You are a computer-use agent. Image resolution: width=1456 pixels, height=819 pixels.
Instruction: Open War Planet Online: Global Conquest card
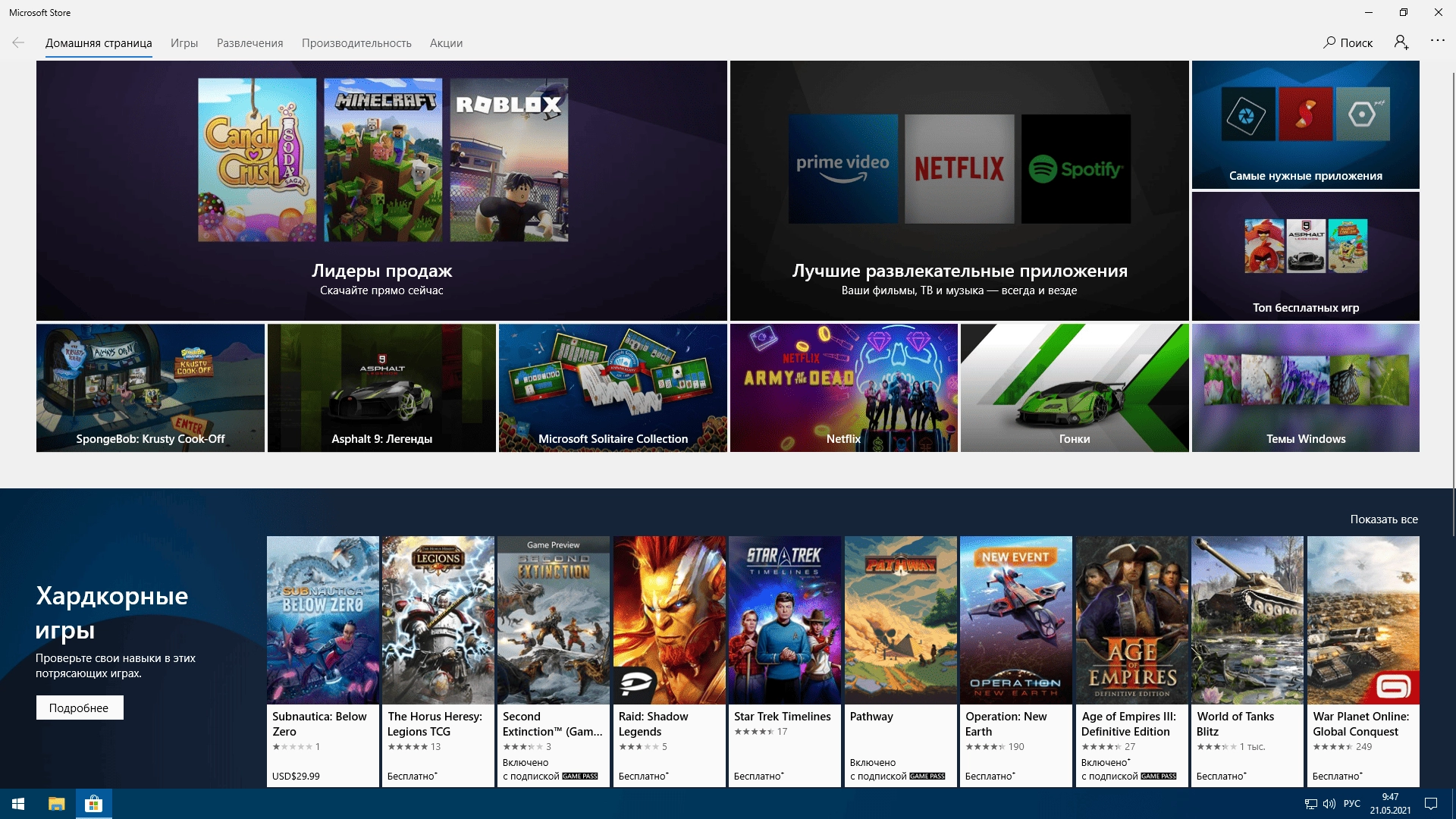point(1363,661)
